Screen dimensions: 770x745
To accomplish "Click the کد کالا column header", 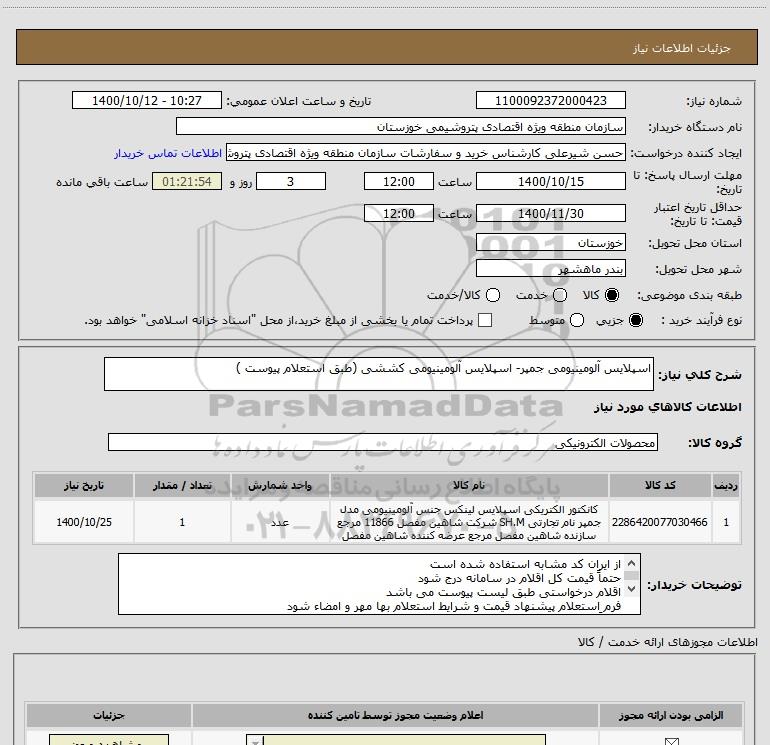I will coord(660,486).
